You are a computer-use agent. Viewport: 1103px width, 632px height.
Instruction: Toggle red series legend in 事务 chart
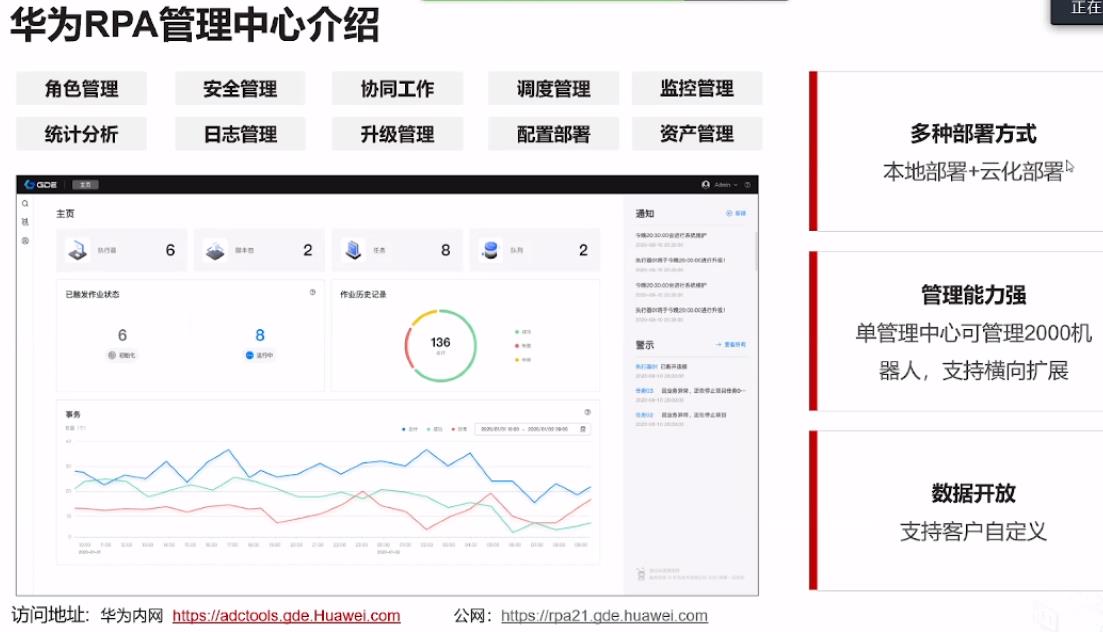click(x=459, y=429)
